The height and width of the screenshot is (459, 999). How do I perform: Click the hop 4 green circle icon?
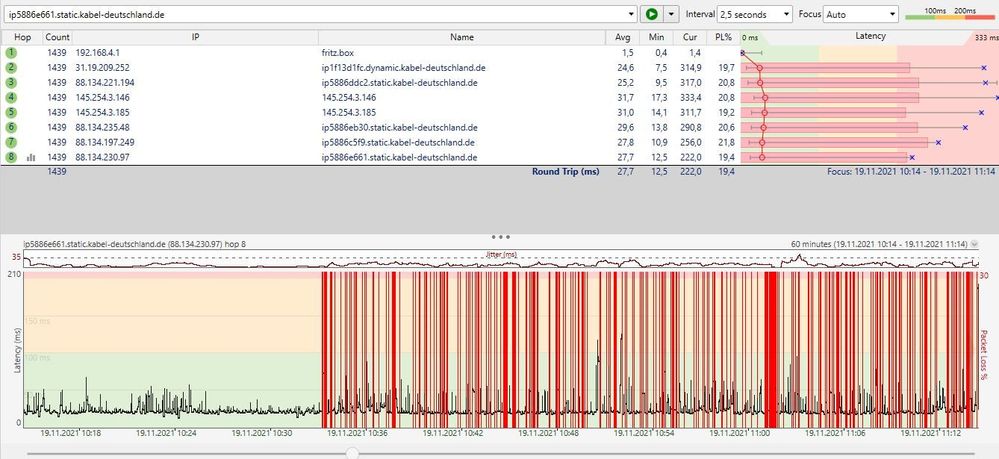click(x=11, y=97)
